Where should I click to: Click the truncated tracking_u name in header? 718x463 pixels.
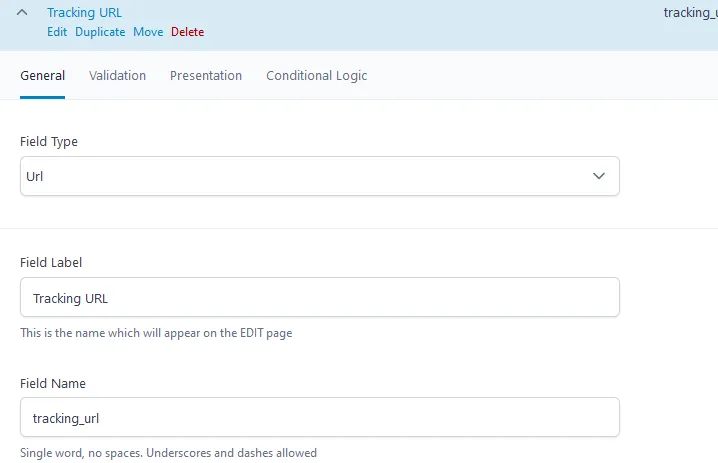pyautogui.click(x=690, y=13)
